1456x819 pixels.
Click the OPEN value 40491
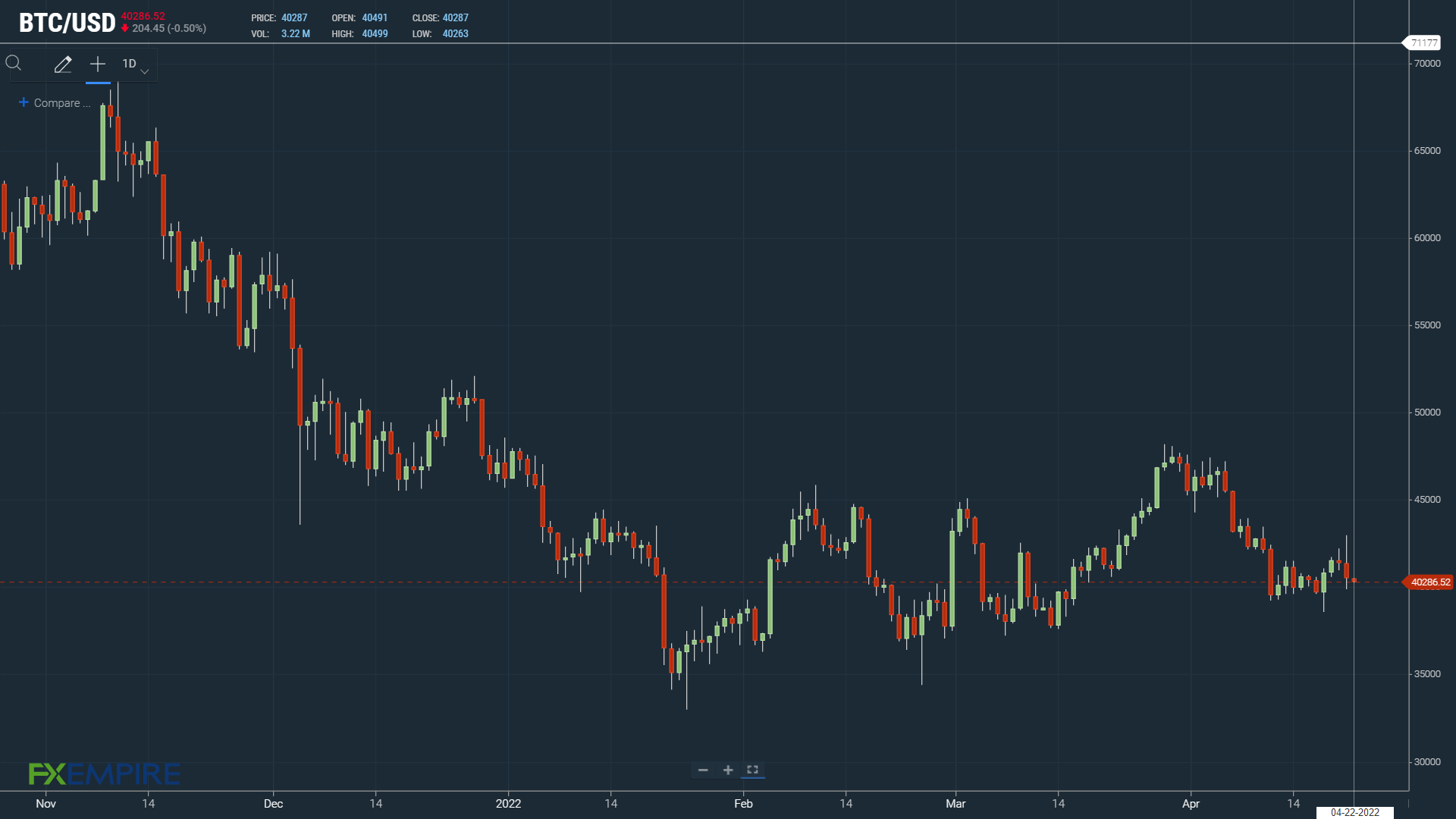coord(375,17)
